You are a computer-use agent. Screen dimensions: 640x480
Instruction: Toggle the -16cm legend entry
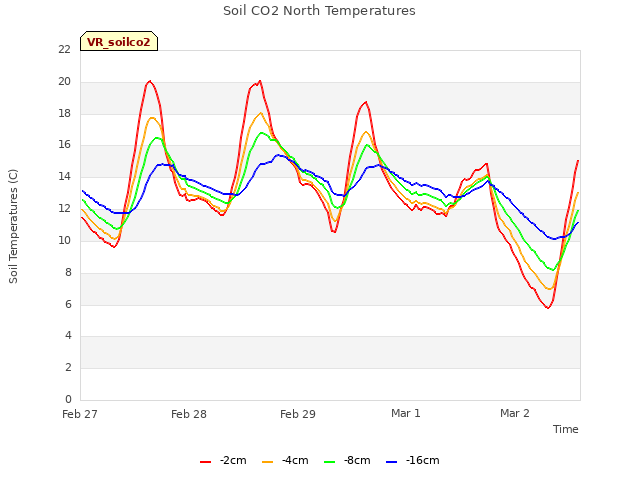[x=413, y=460]
